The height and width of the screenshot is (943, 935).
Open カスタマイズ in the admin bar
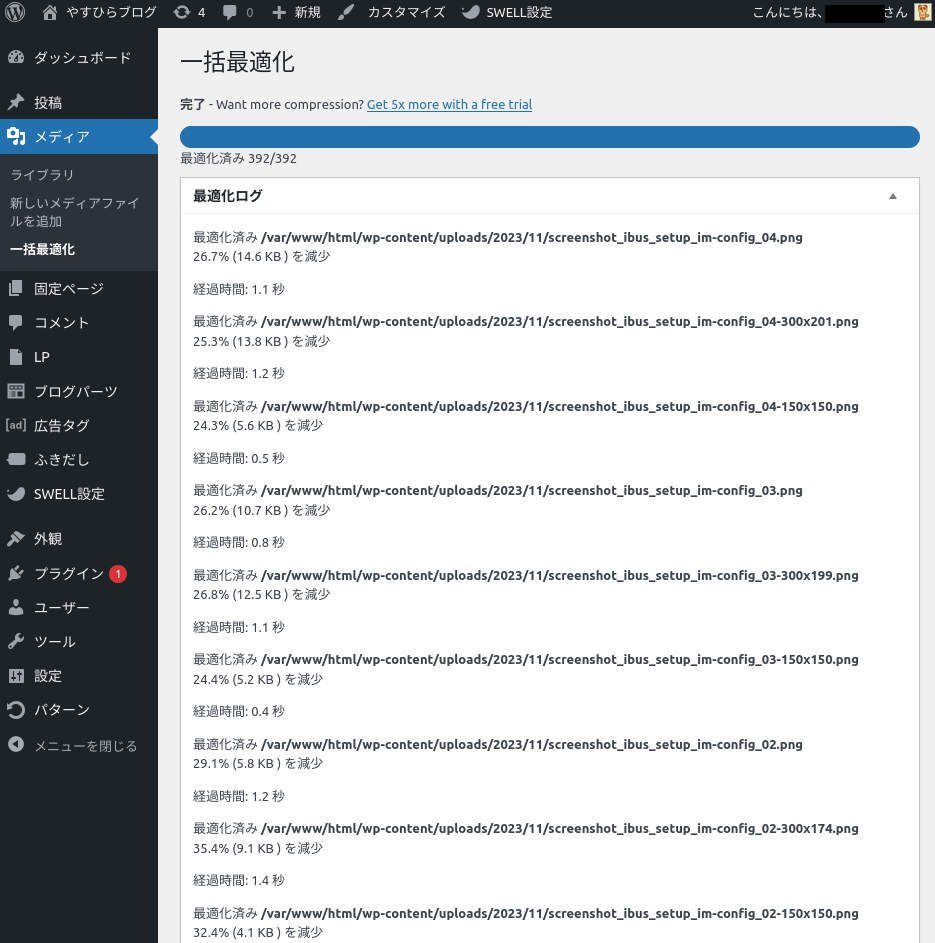(x=394, y=13)
